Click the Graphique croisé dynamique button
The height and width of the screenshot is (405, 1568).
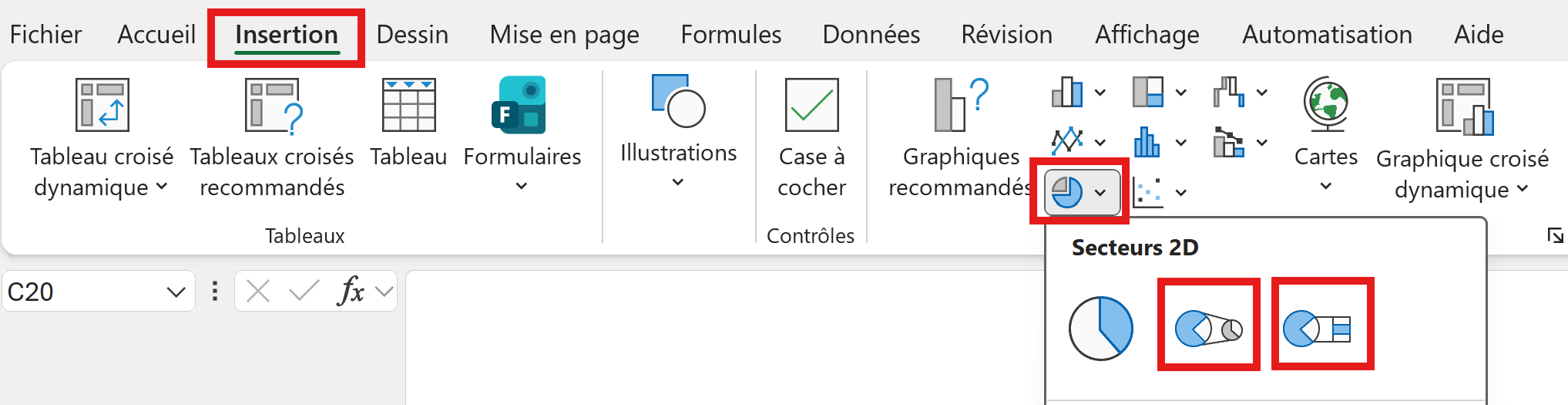pos(1462,105)
